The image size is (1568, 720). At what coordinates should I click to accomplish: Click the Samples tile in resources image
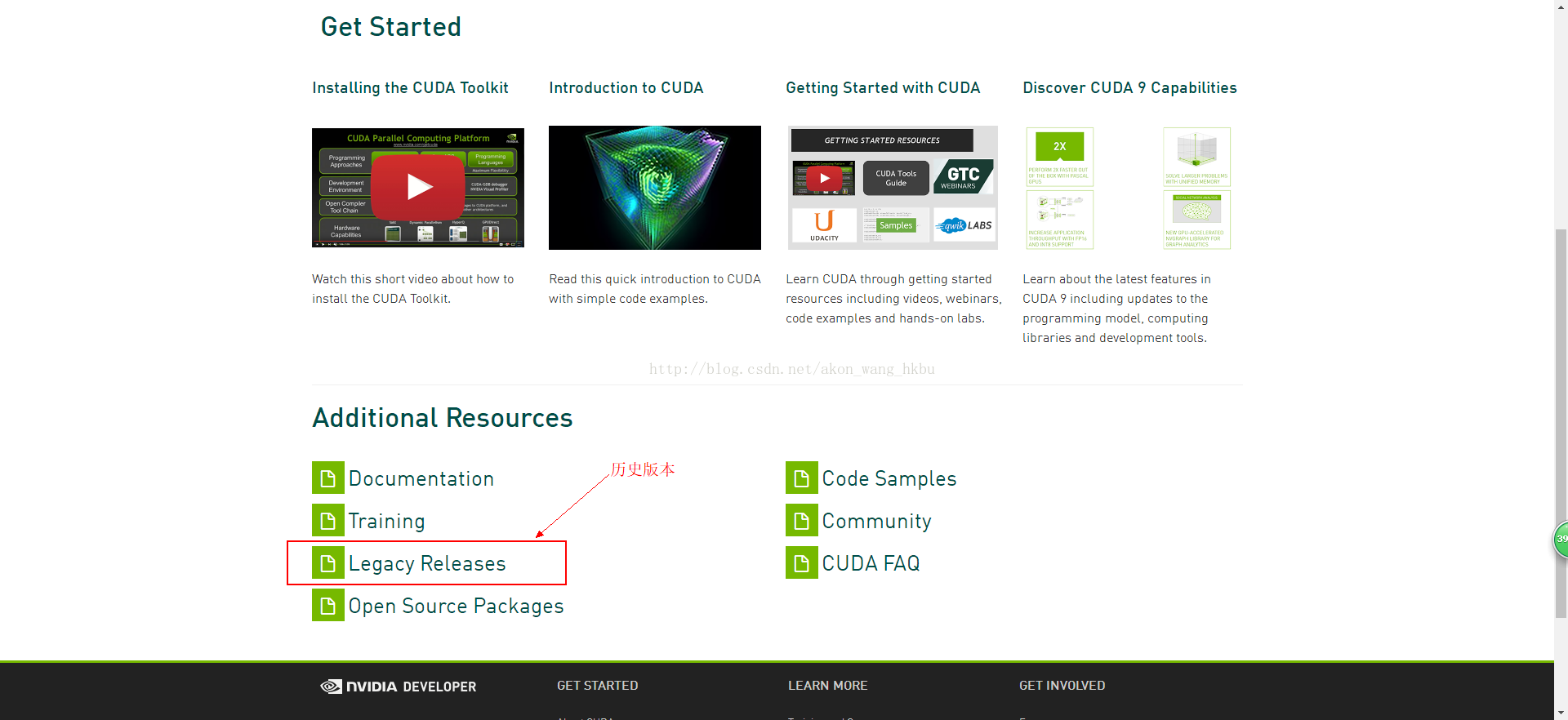[x=896, y=225]
